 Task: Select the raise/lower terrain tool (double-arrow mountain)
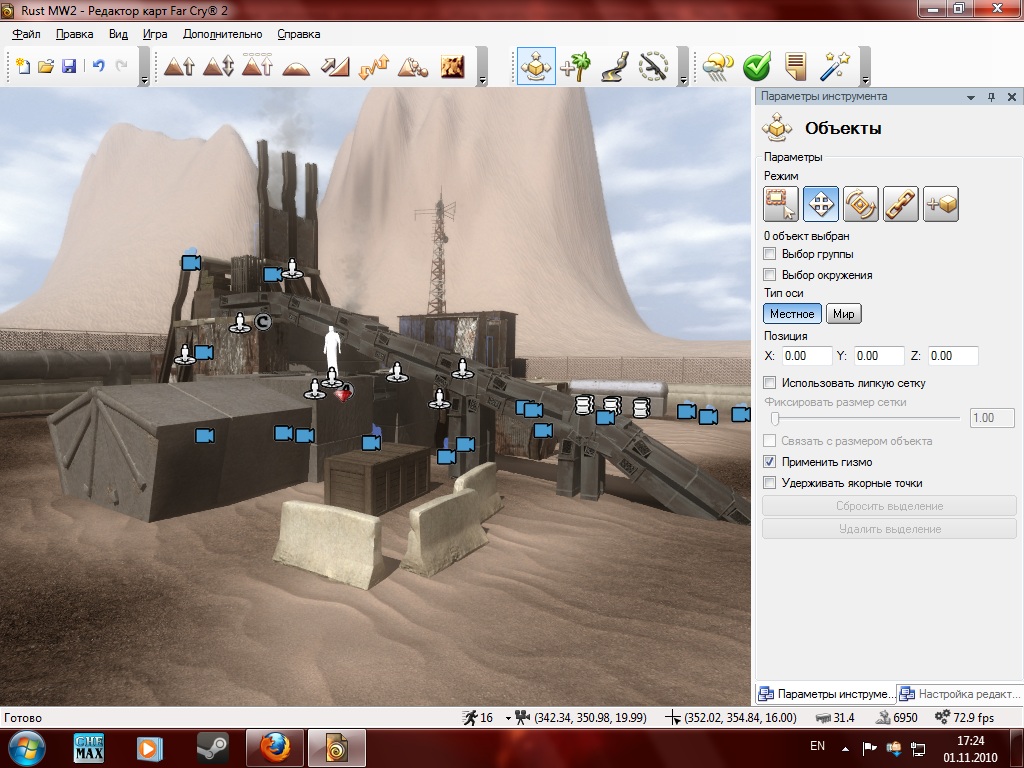(218, 66)
